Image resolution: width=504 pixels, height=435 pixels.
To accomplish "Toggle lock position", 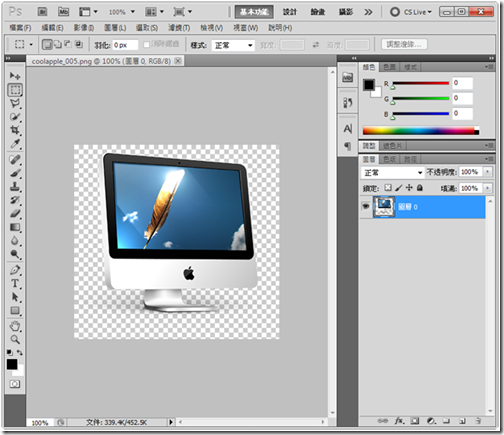I will click(409, 188).
